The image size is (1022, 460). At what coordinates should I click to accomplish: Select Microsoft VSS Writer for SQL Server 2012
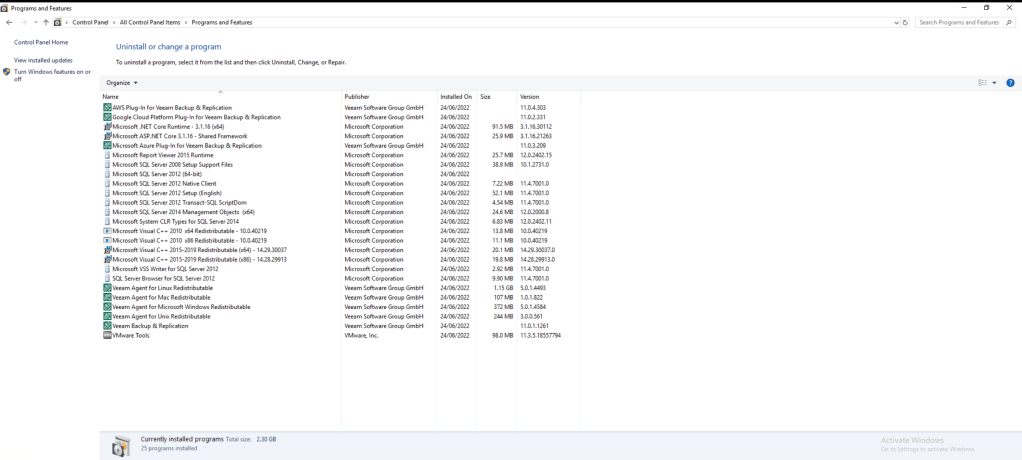tap(165, 268)
